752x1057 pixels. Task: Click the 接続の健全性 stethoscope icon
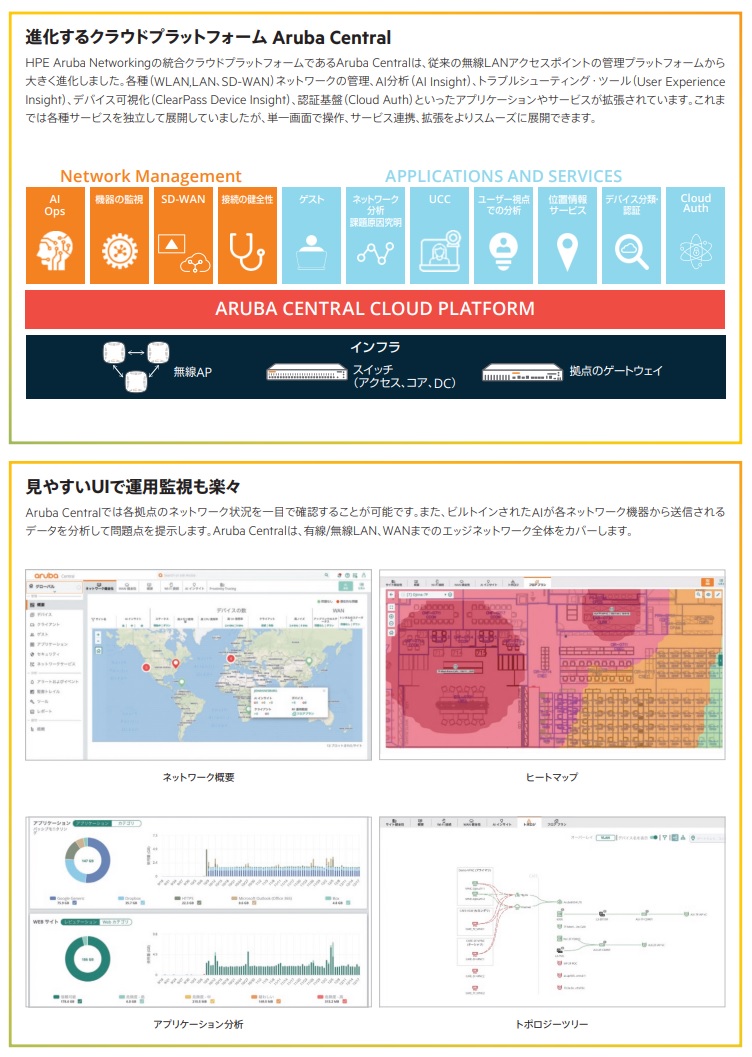click(x=247, y=251)
